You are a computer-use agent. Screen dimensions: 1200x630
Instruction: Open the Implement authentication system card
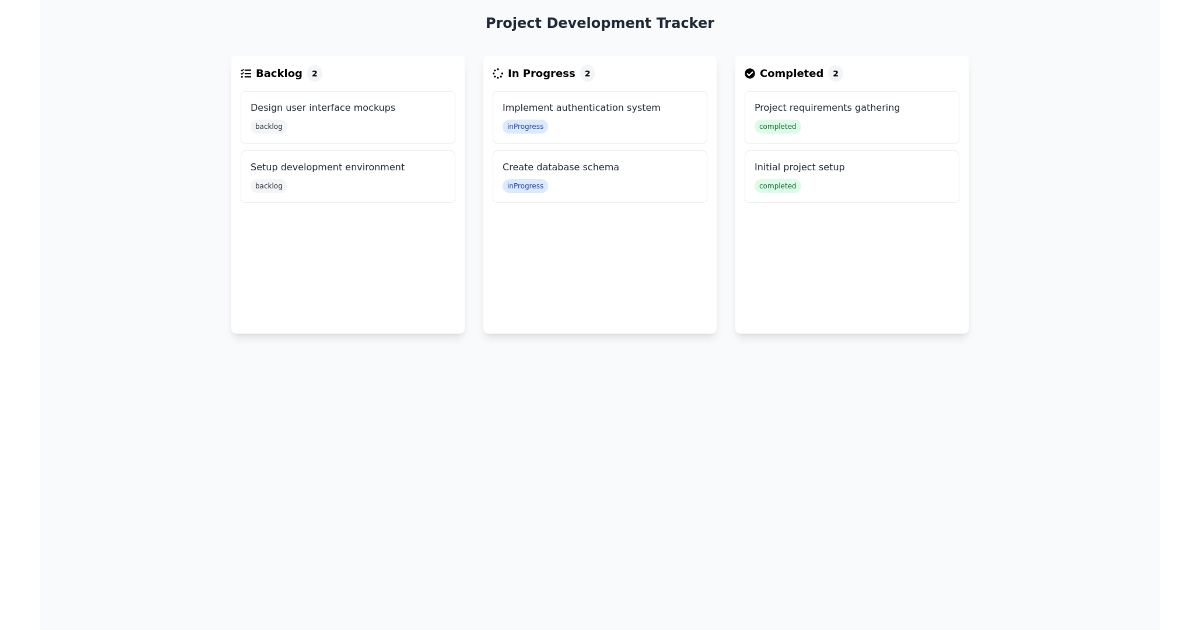[600, 117]
